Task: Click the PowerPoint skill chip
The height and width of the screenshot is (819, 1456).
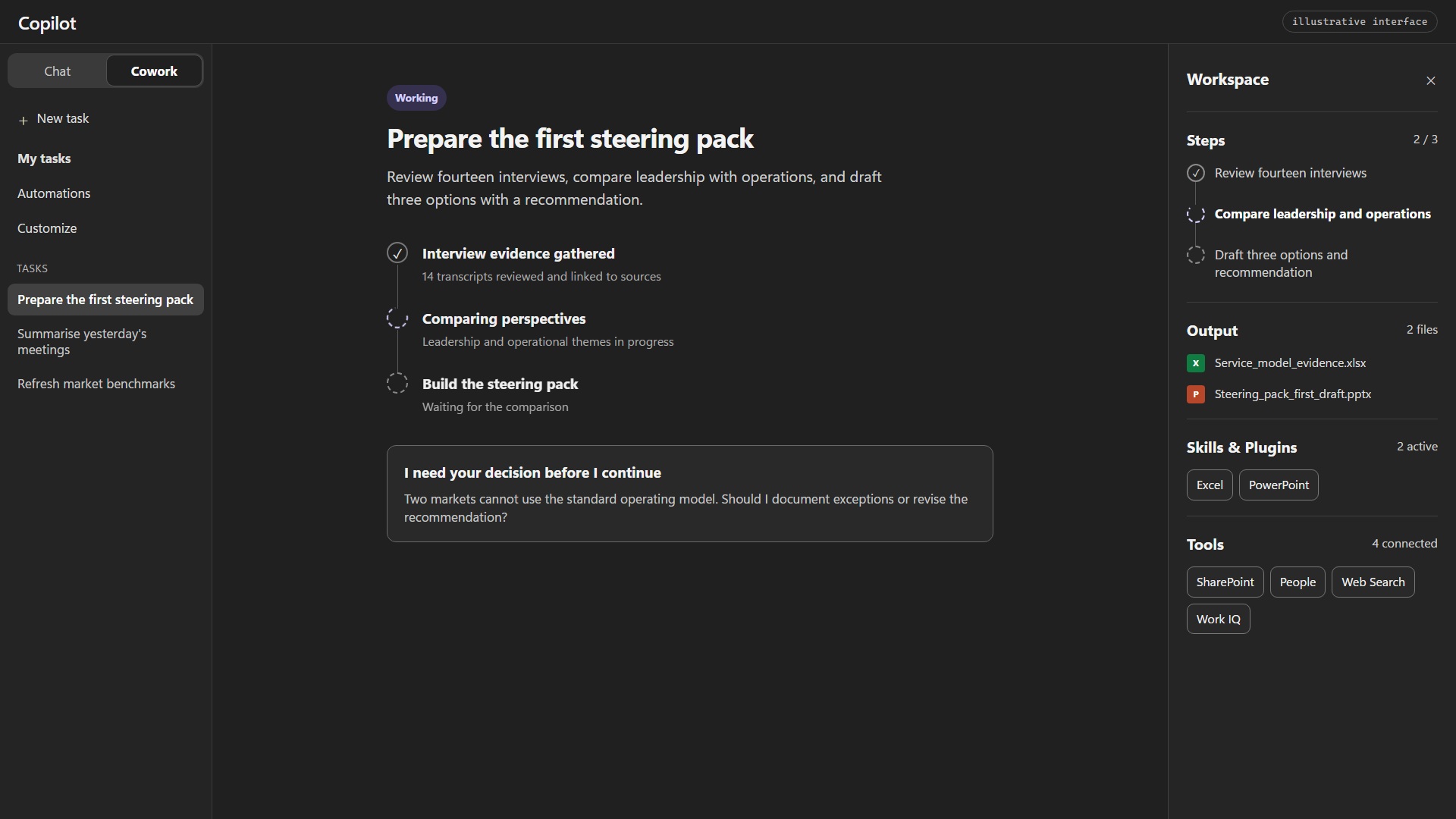Action: (1279, 485)
